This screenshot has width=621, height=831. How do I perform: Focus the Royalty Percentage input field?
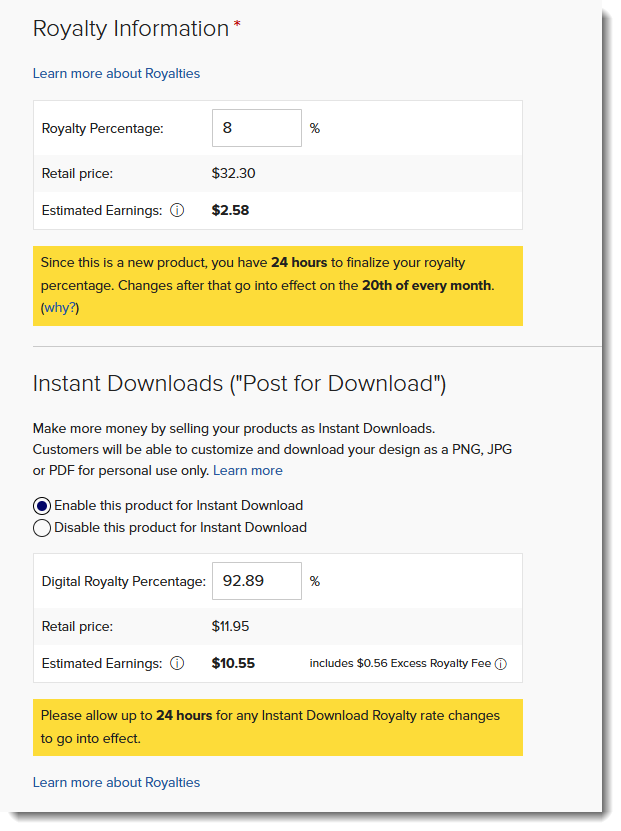256,128
